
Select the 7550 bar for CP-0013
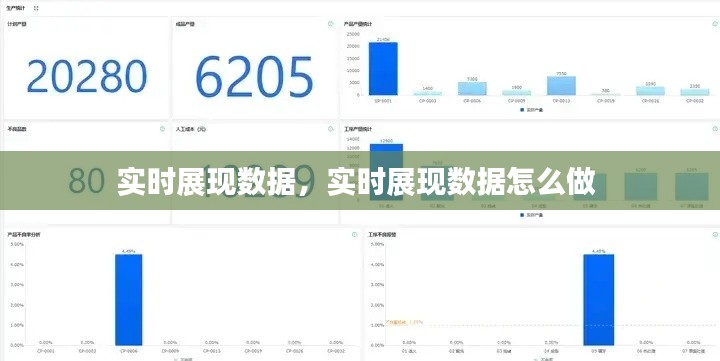(561, 86)
